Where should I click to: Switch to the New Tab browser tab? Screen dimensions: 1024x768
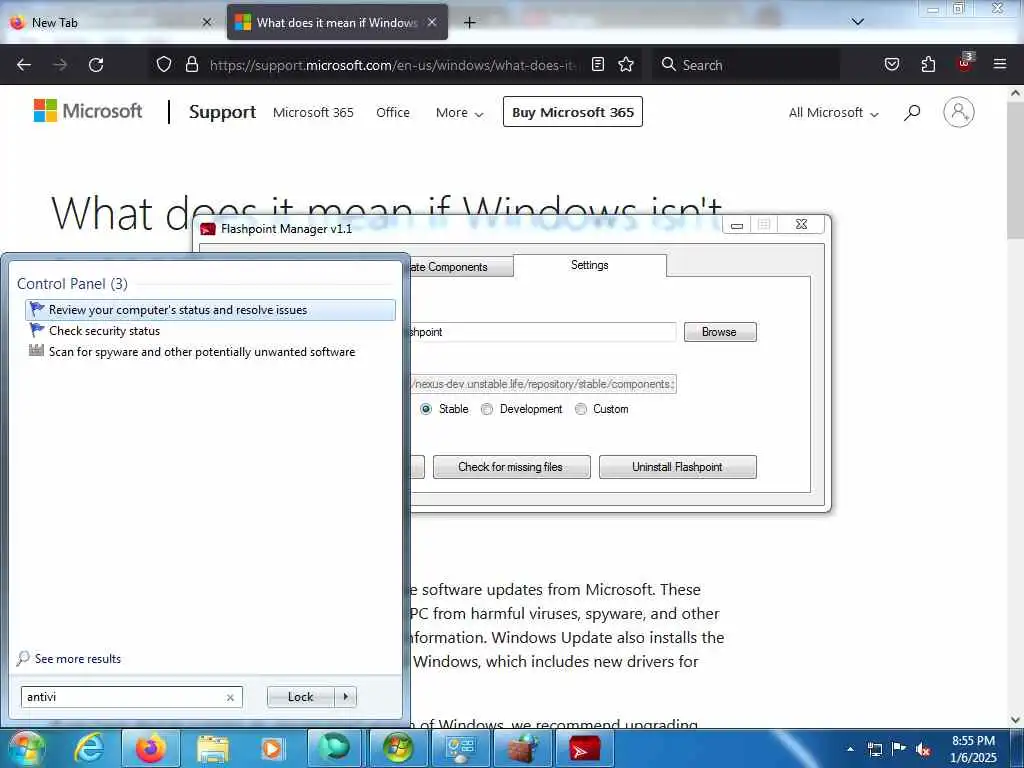[111, 23]
